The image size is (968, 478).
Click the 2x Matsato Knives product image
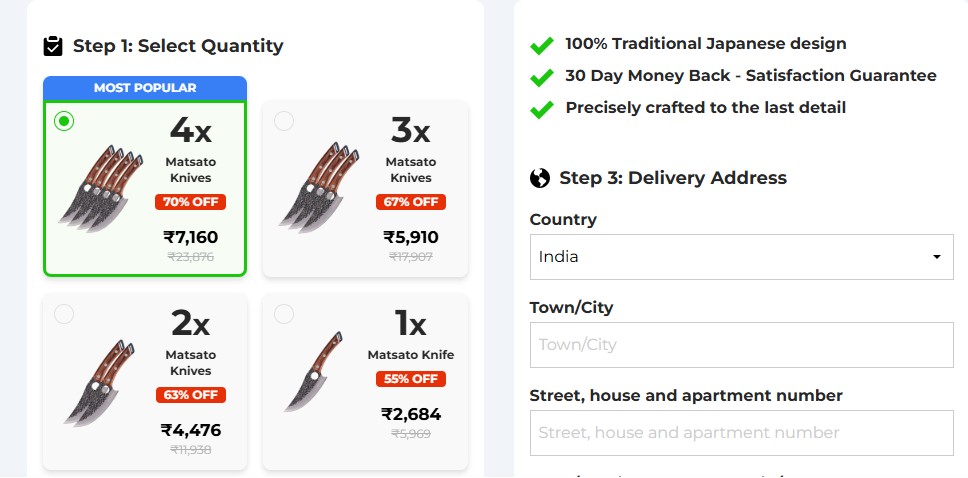(98, 384)
